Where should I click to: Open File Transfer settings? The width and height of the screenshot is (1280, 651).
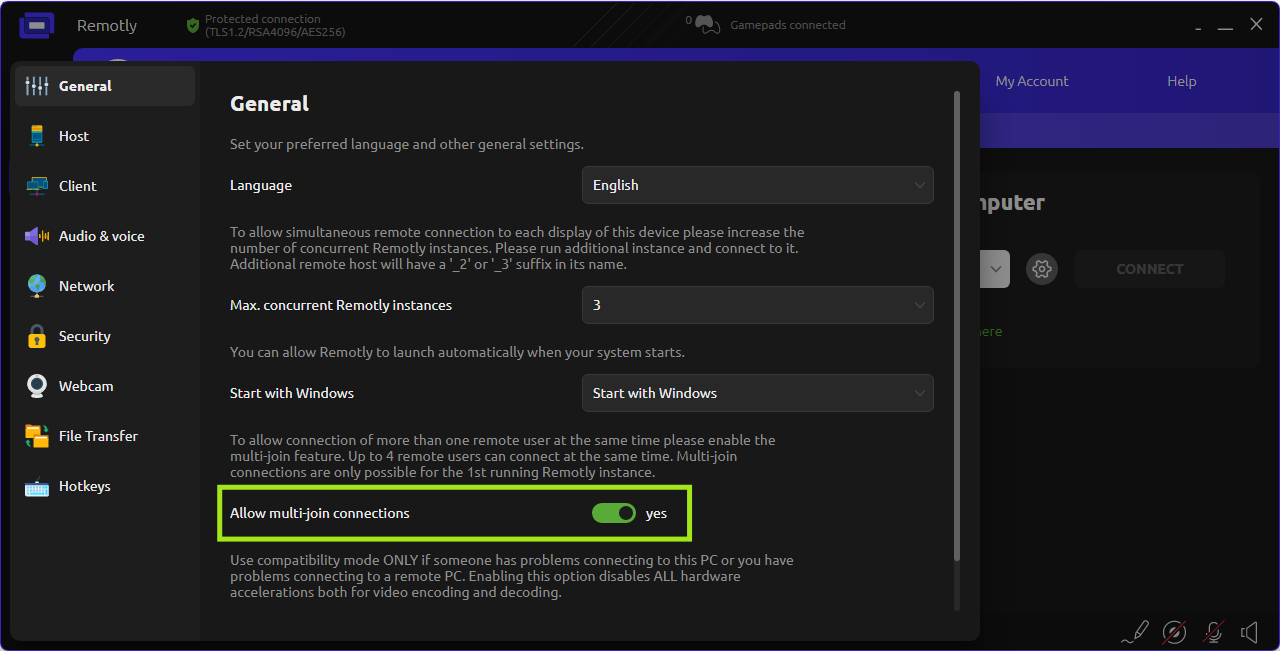(97, 436)
